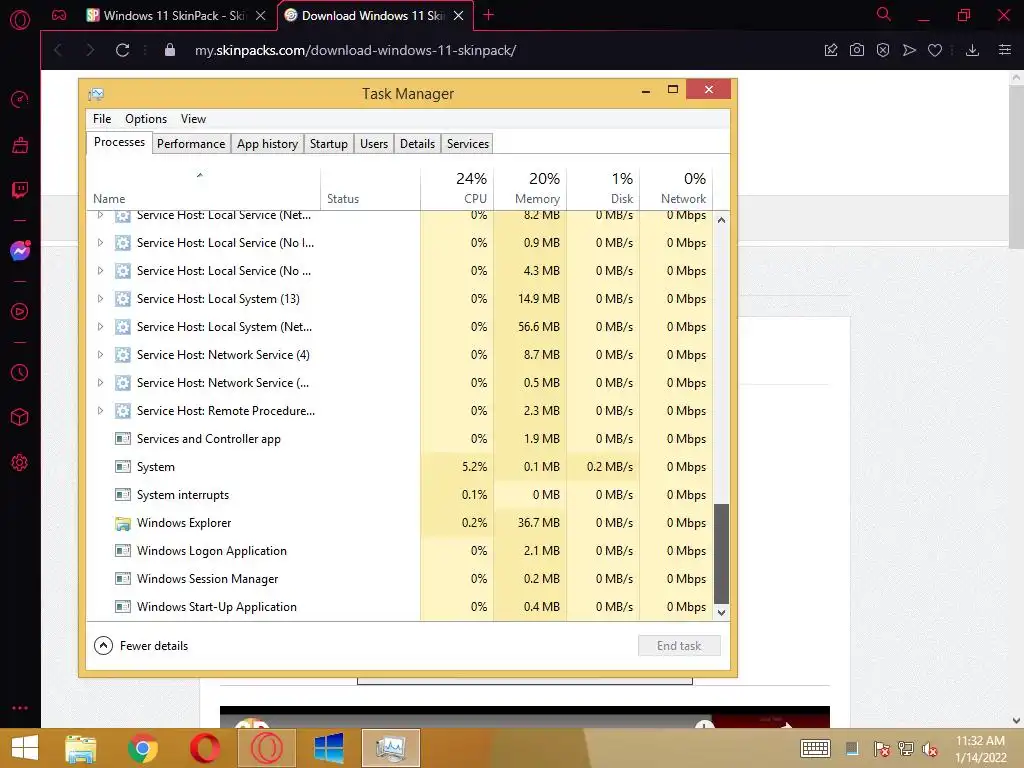Open touch keyboard icon in system tray
The image size is (1024, 768).
(x=815, y=748)
